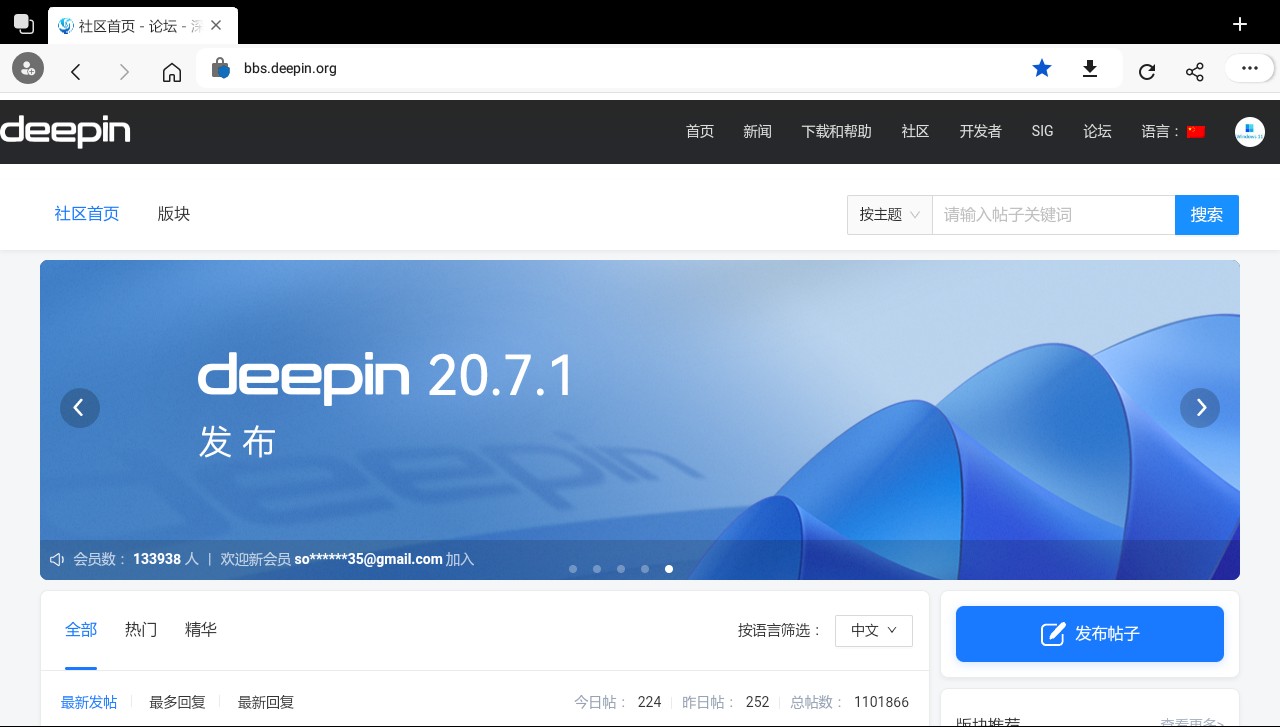
Task: Open 首页 in the top navigation
Action: click(700, 131)
